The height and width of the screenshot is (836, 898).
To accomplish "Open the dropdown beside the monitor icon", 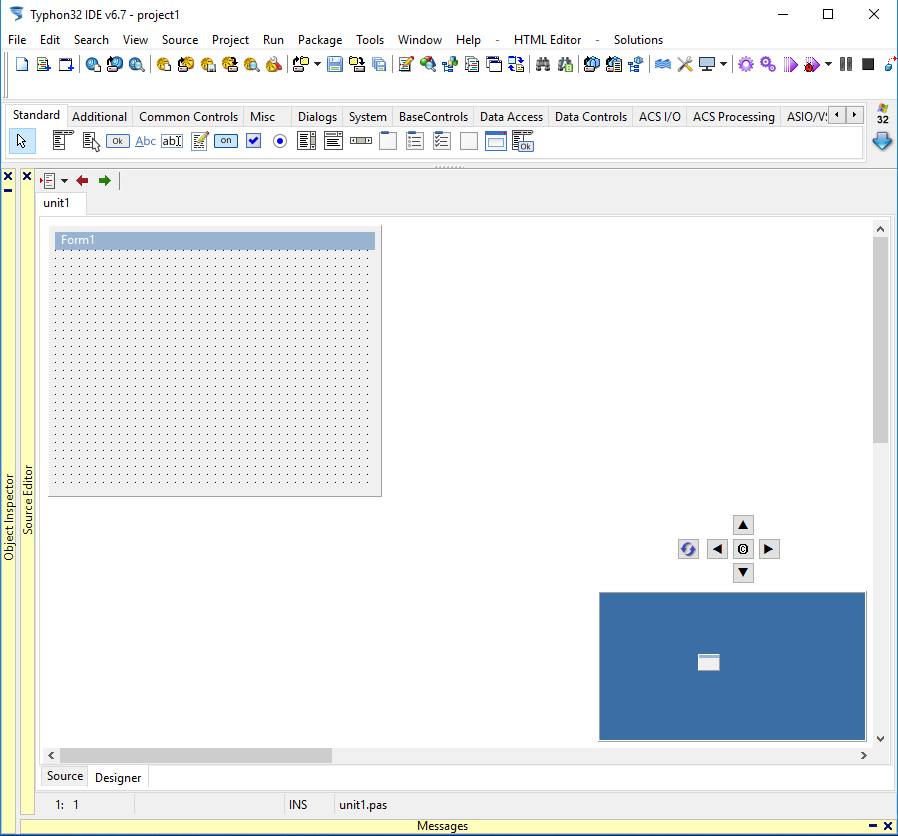I will tap(723, 64).
